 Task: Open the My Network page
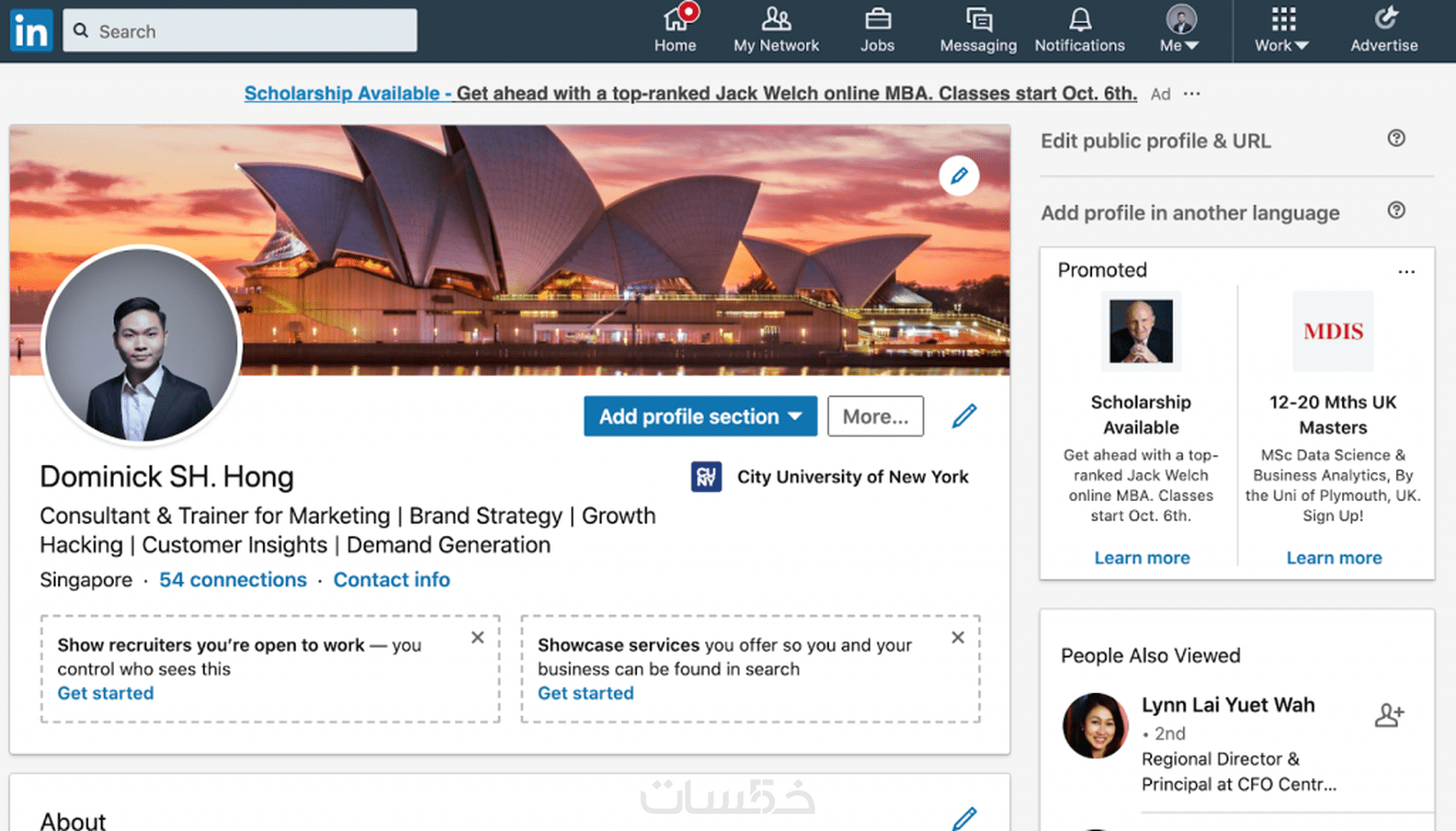(776, 28)
